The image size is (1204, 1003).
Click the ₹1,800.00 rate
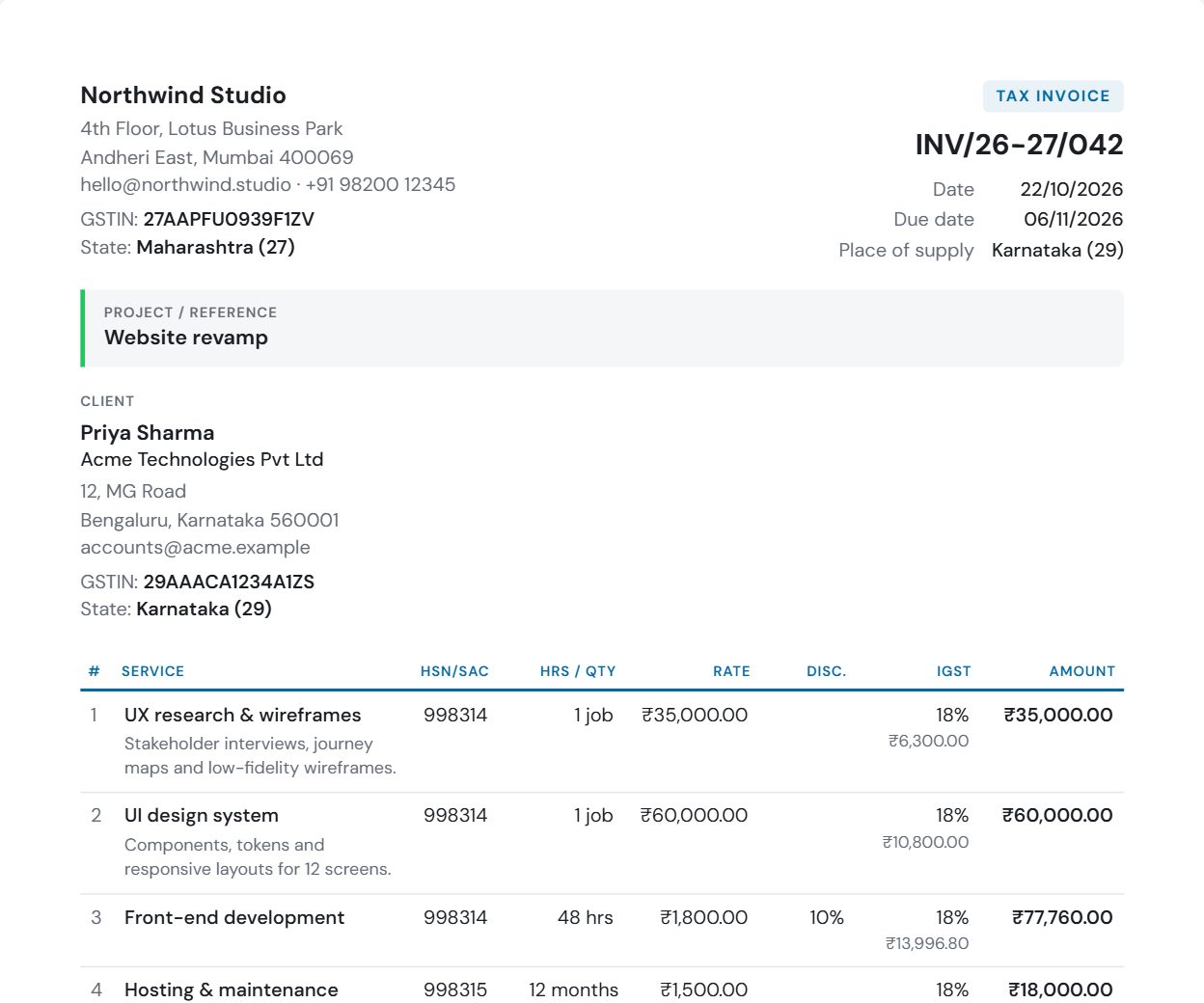tap(704, 917)
